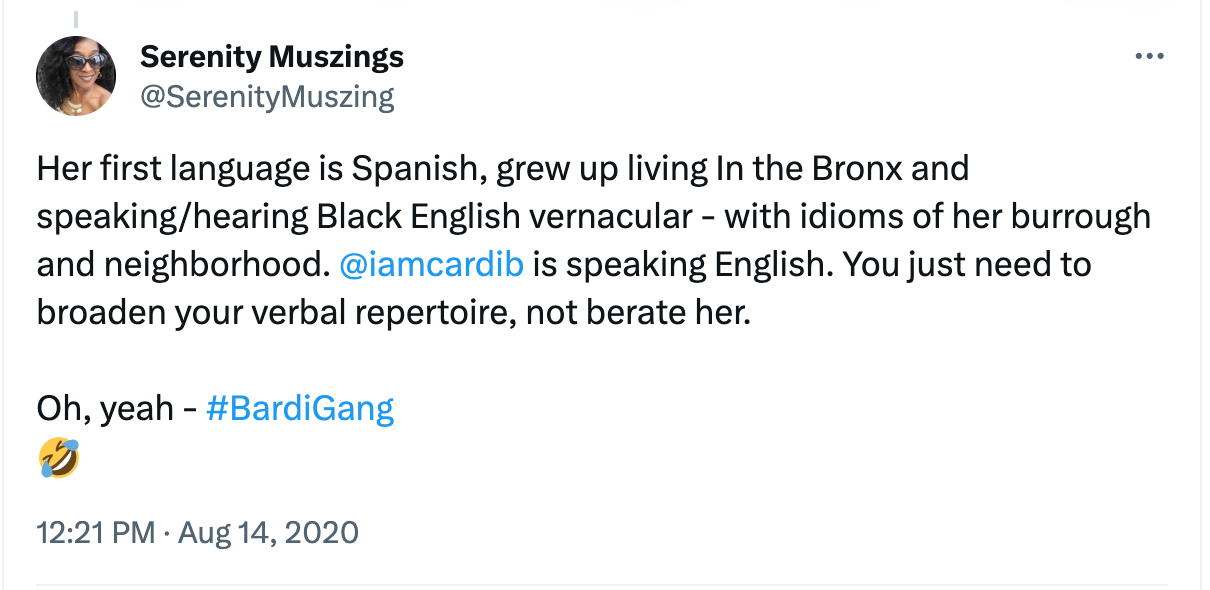
Task: Click Serenity Muszings's profile avatar
Action: click(75, 75)
